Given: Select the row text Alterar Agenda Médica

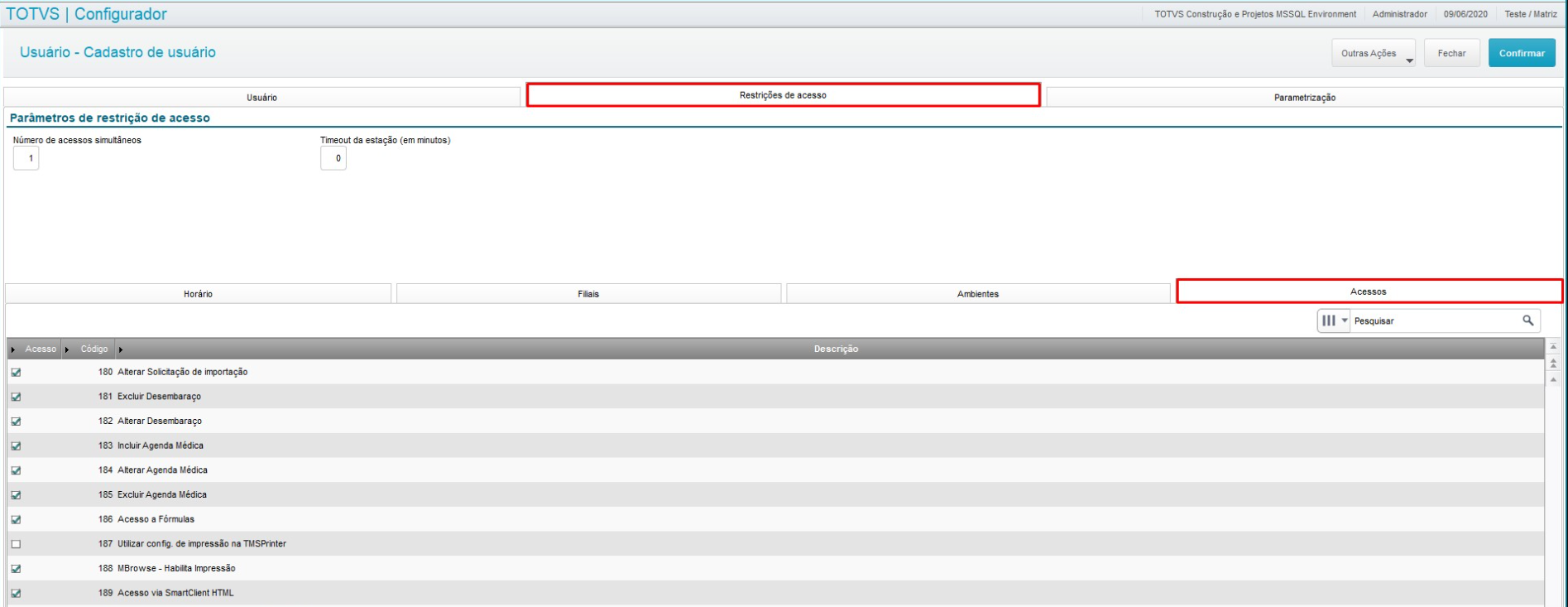Looking at the screenshot, I should pos(162,470).
